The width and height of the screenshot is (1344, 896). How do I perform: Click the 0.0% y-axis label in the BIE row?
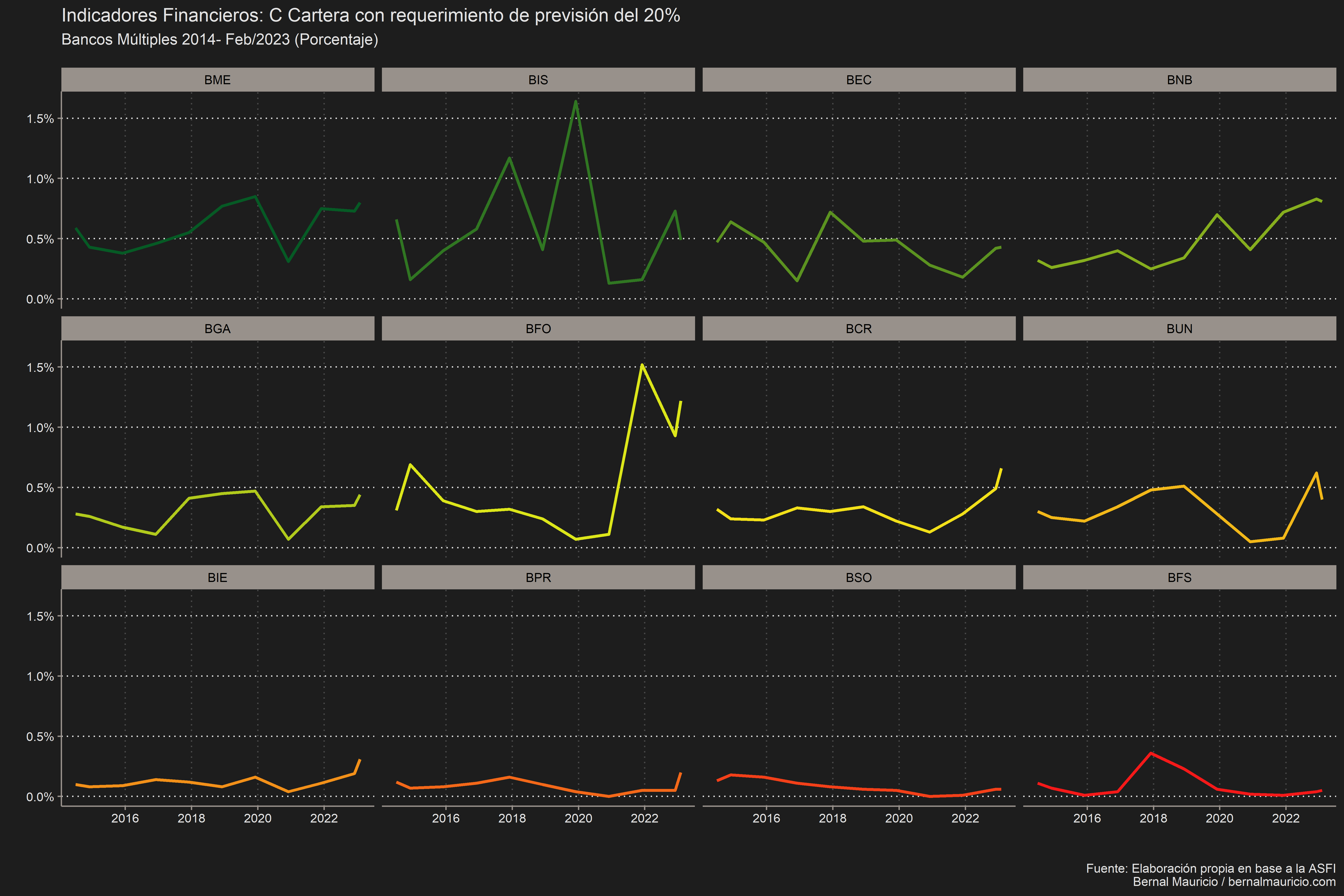pyautogui.click(x=40, y=797)
